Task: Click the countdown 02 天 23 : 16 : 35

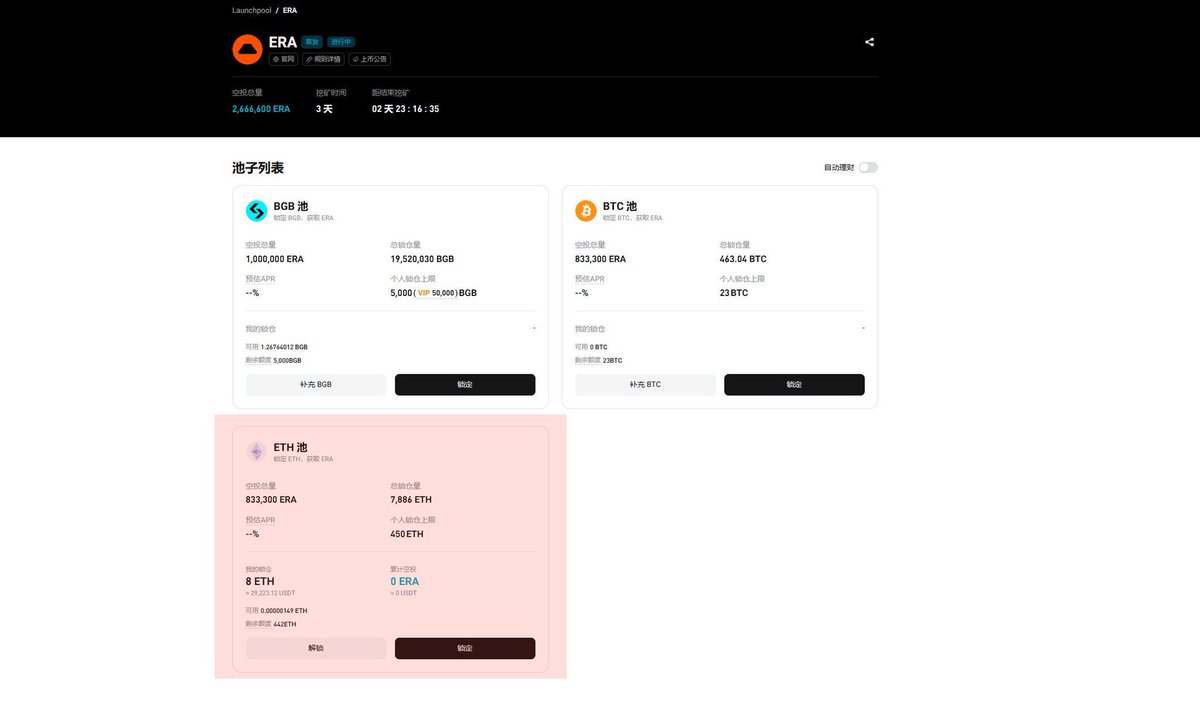Action: click(x=405, y=109)
